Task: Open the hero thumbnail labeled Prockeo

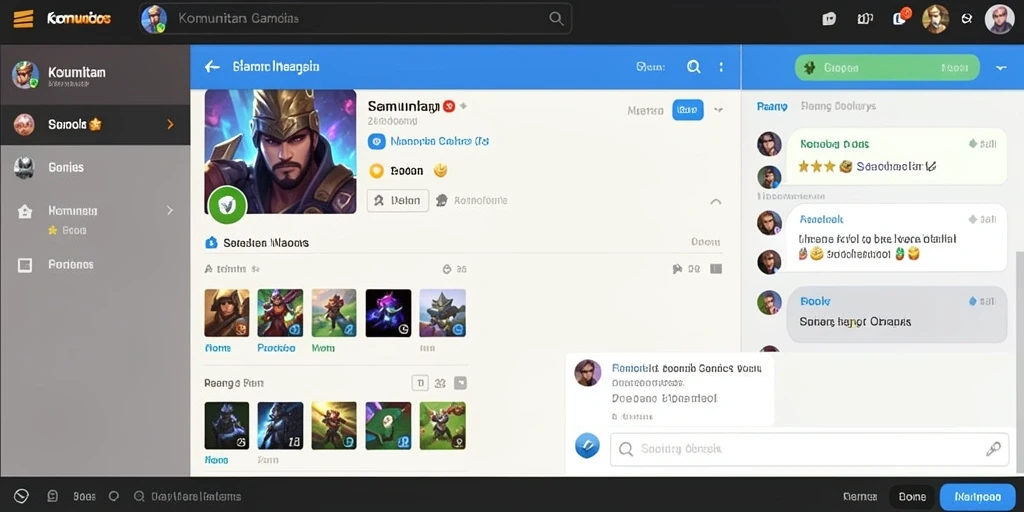Action: click(280, 313)
